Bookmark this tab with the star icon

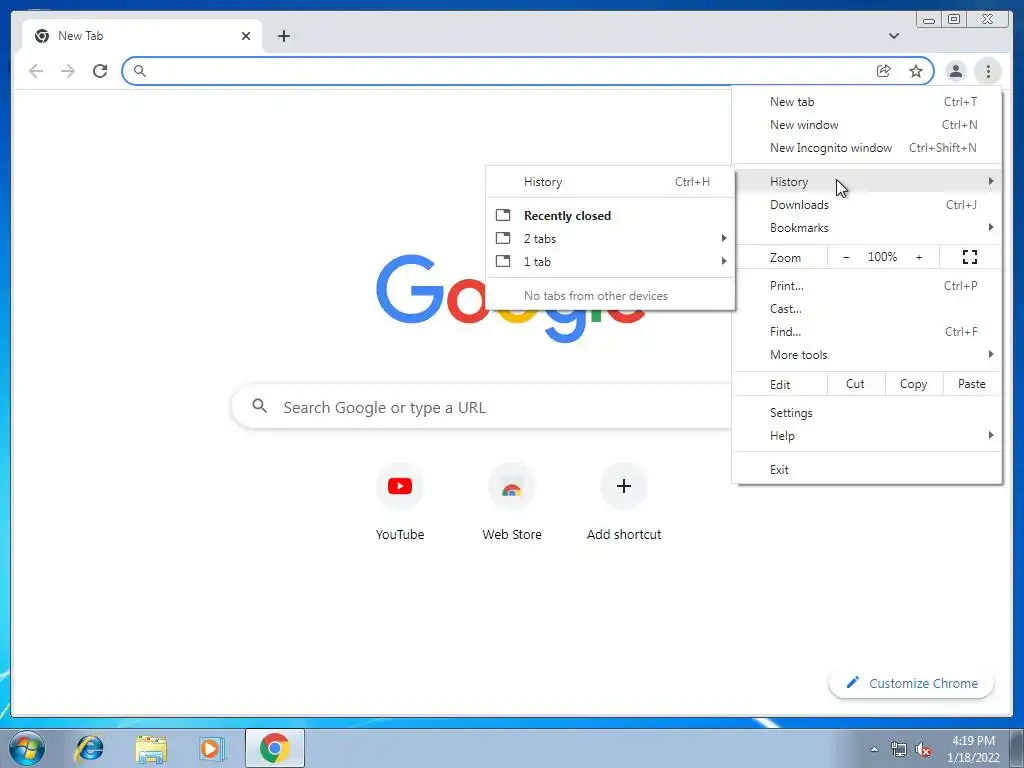tap(916, 71)
